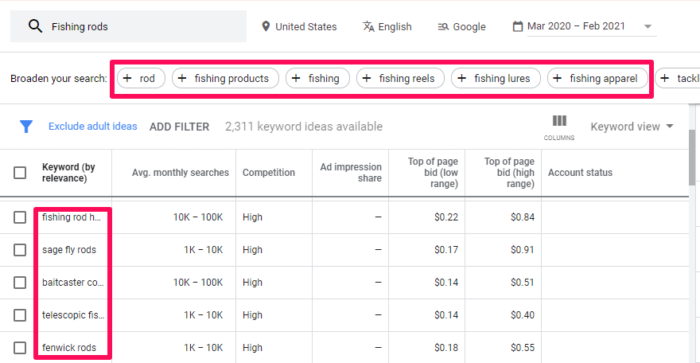Tick the select-all header checkbox
This screenshot has height=363, width=700.
pyautogui.click(x=20, y=172)
